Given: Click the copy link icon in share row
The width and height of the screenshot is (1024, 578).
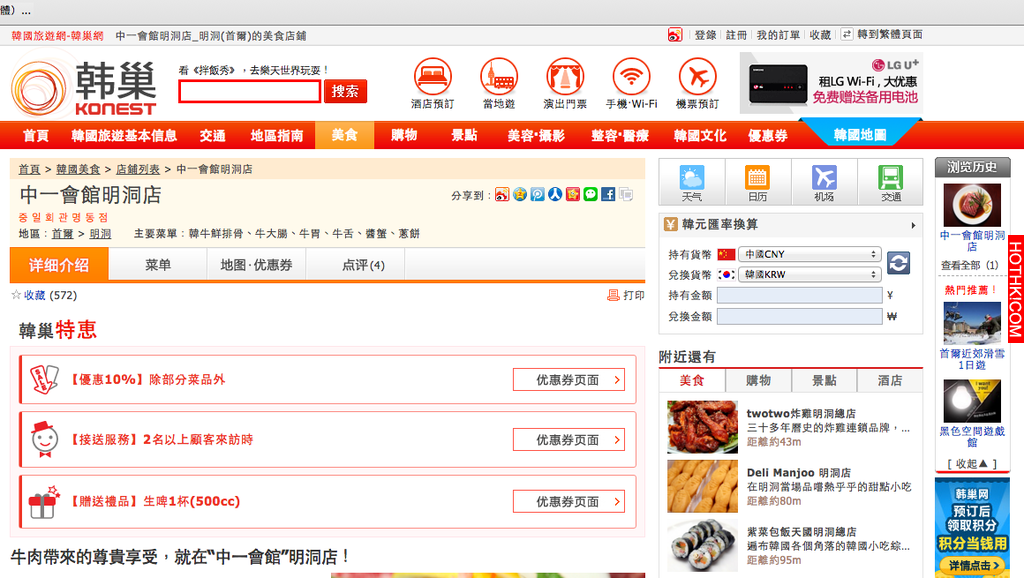Looking at the screenshot, I should point(626,195).
